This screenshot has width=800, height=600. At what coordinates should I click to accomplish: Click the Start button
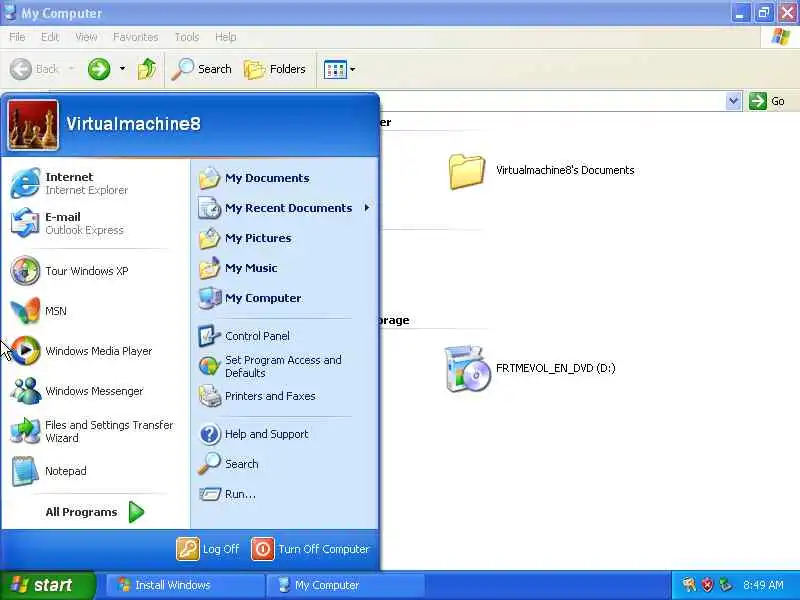pos(48,585)
